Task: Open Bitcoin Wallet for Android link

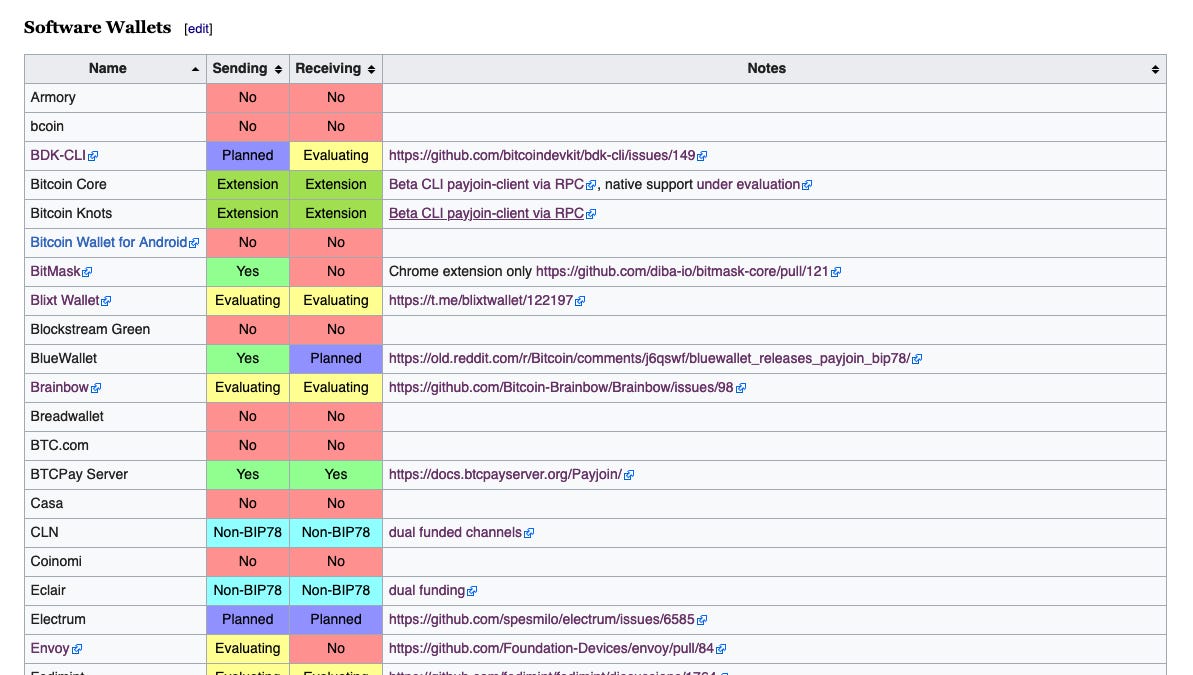Action: [x=109, y=242]
